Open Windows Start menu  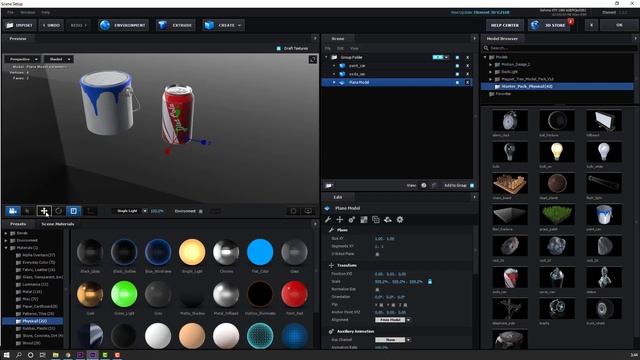tap(7, 355)
